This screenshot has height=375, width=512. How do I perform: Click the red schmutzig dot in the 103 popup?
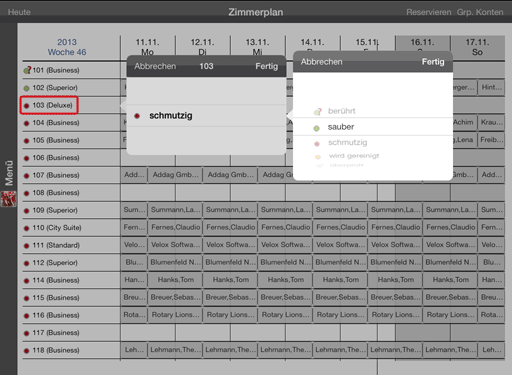(x=137, y=116)
